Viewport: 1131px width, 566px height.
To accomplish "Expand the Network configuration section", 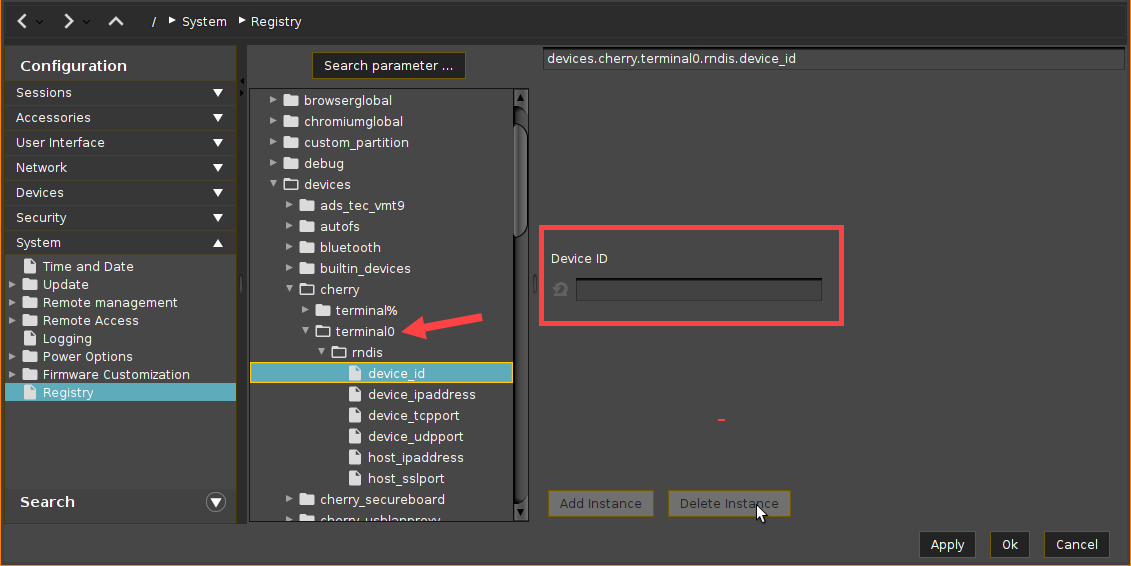I will (218, 168).
